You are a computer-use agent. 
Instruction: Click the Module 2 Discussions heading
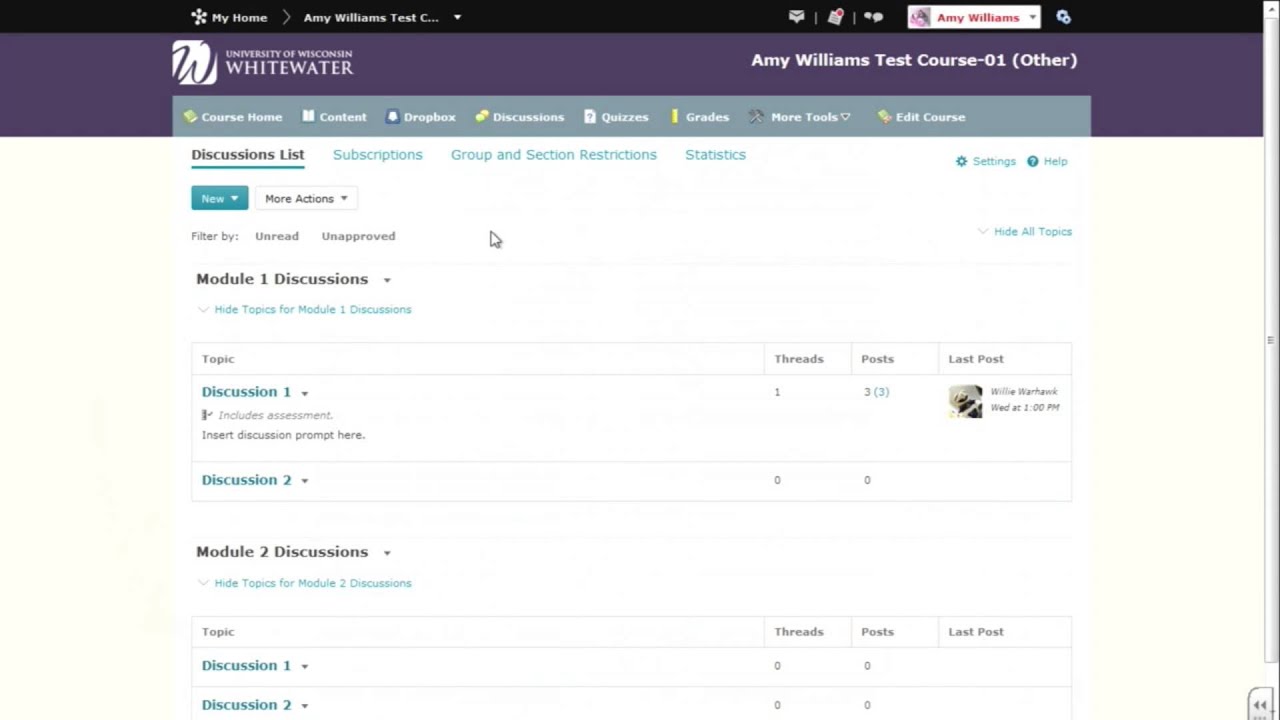[282, 552]
